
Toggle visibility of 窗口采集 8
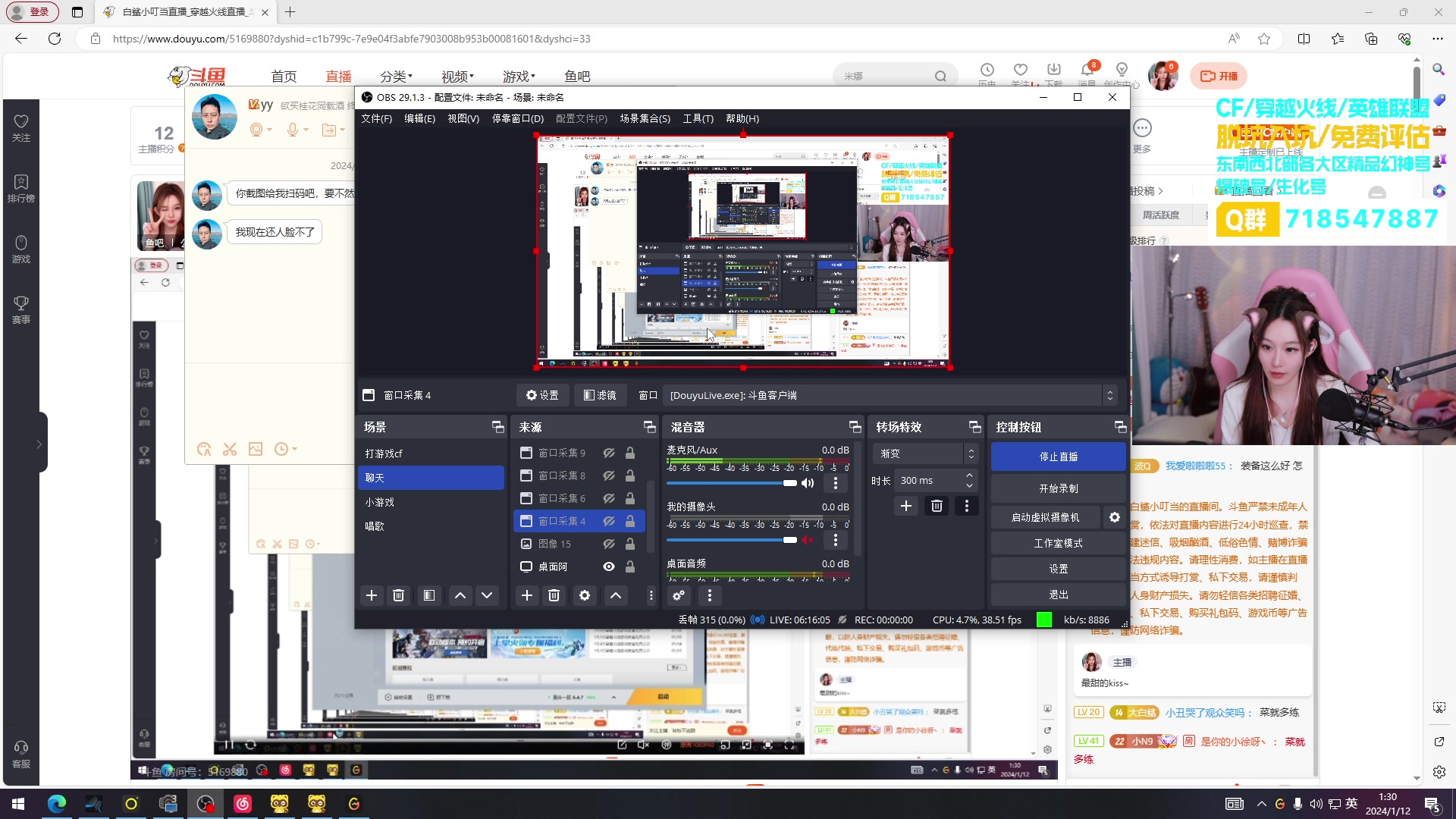pos(608,475)
